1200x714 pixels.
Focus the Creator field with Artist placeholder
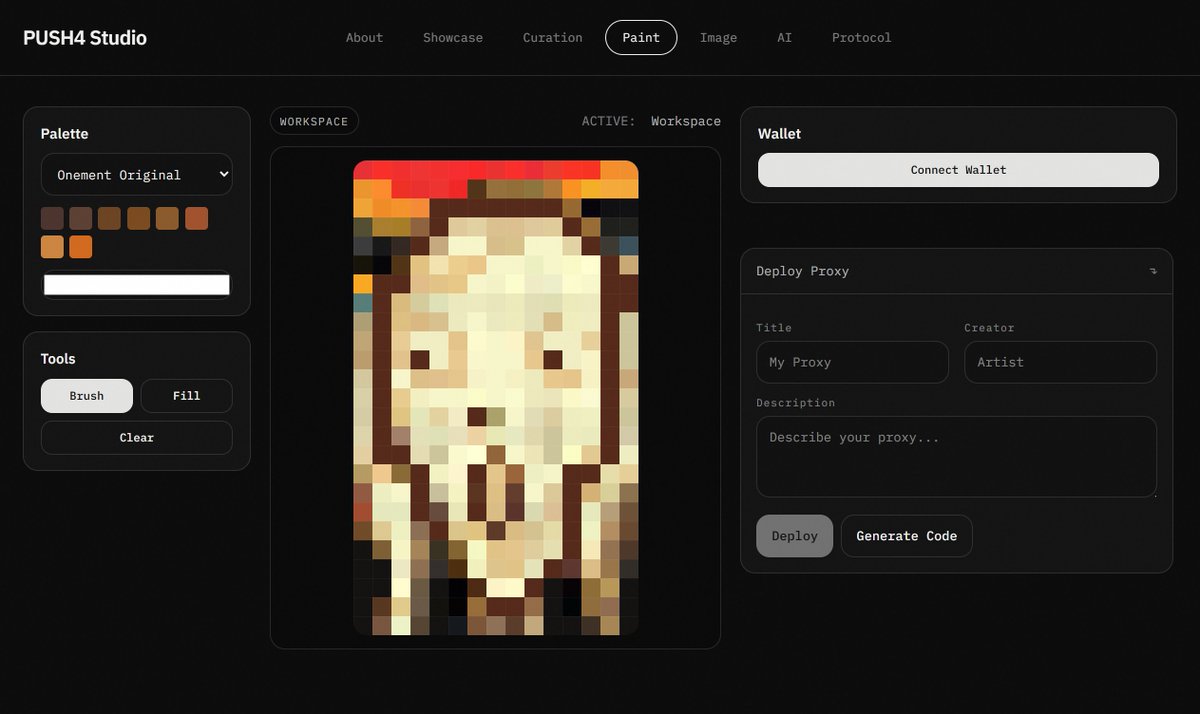[x=1060, y=362]
